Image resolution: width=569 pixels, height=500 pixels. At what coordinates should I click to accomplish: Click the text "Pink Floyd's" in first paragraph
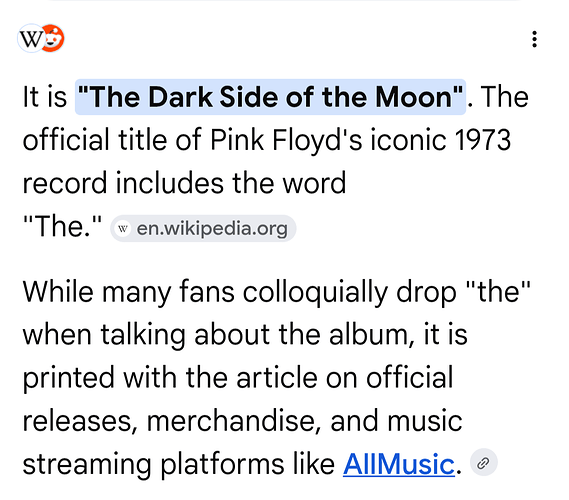coord(286,140)
